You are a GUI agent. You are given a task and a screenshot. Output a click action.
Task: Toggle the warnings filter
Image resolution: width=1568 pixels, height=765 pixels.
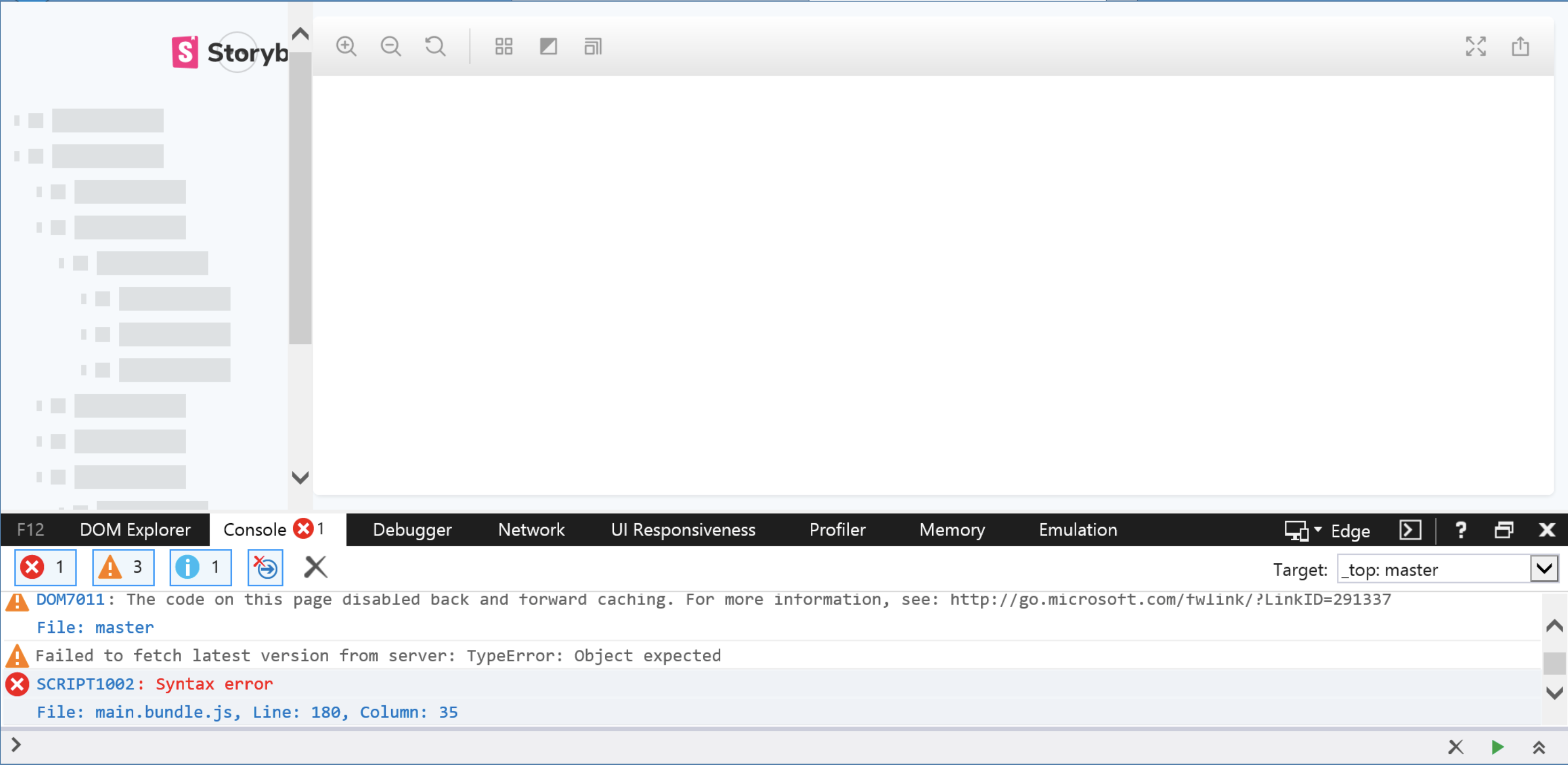coord(123,567)
